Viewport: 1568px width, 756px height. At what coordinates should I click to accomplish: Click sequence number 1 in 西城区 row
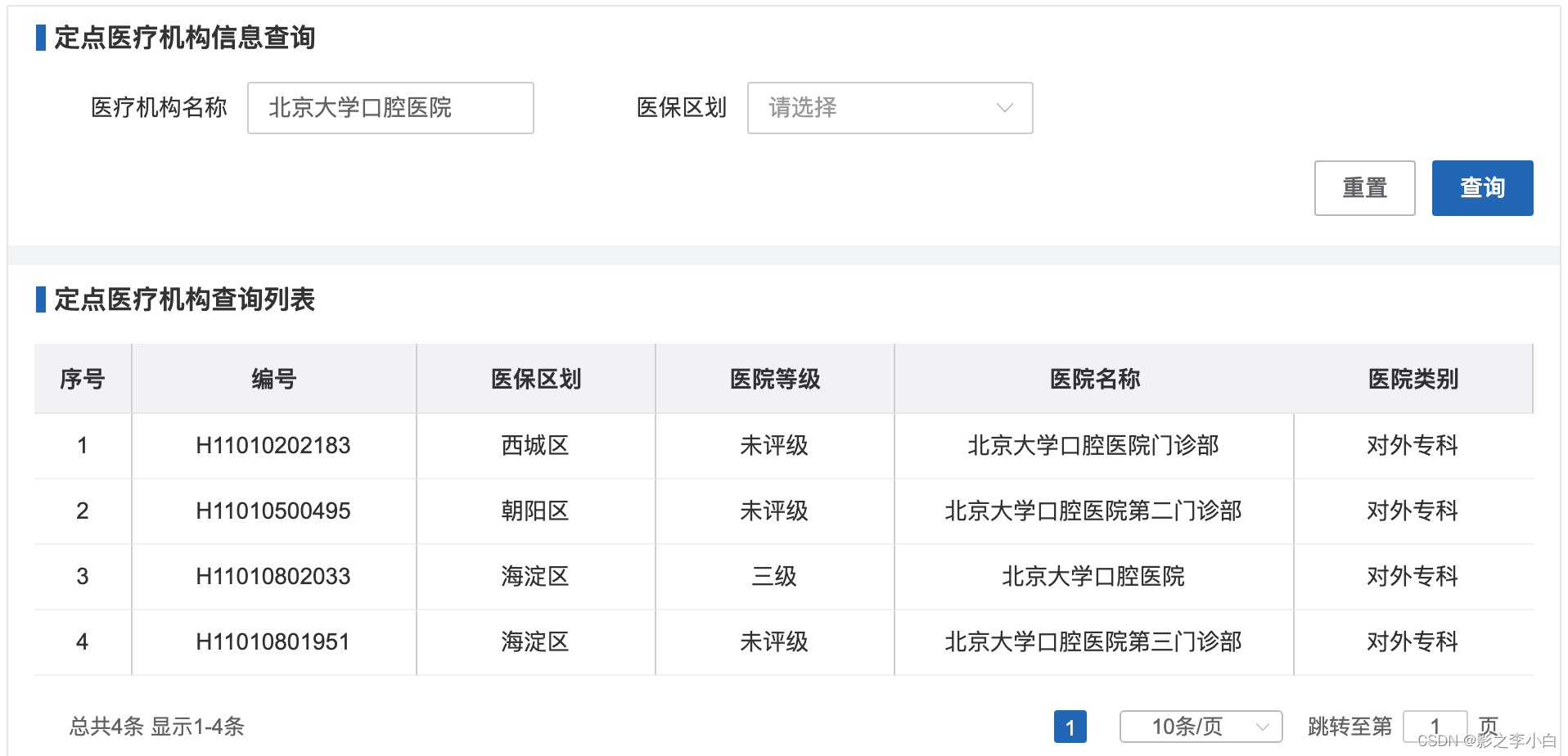coord(83,445)
